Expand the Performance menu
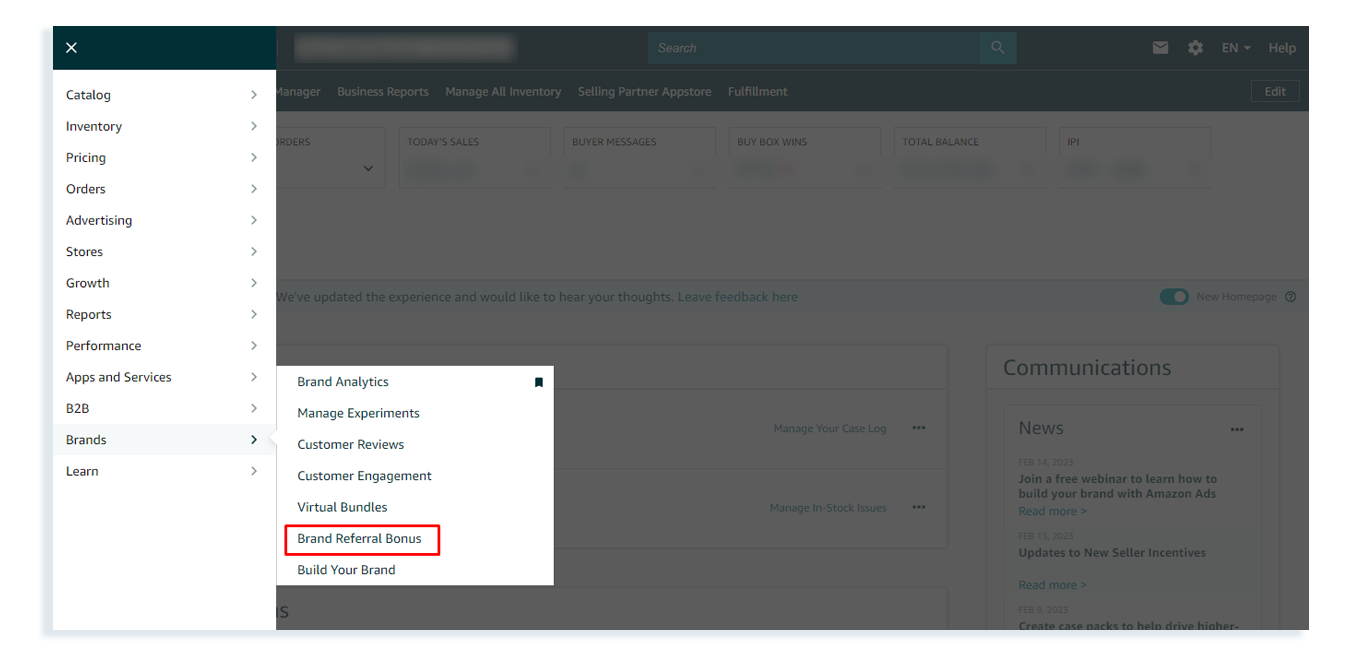1362x656 pixels. pyautogui.click(x=164, y=346)
